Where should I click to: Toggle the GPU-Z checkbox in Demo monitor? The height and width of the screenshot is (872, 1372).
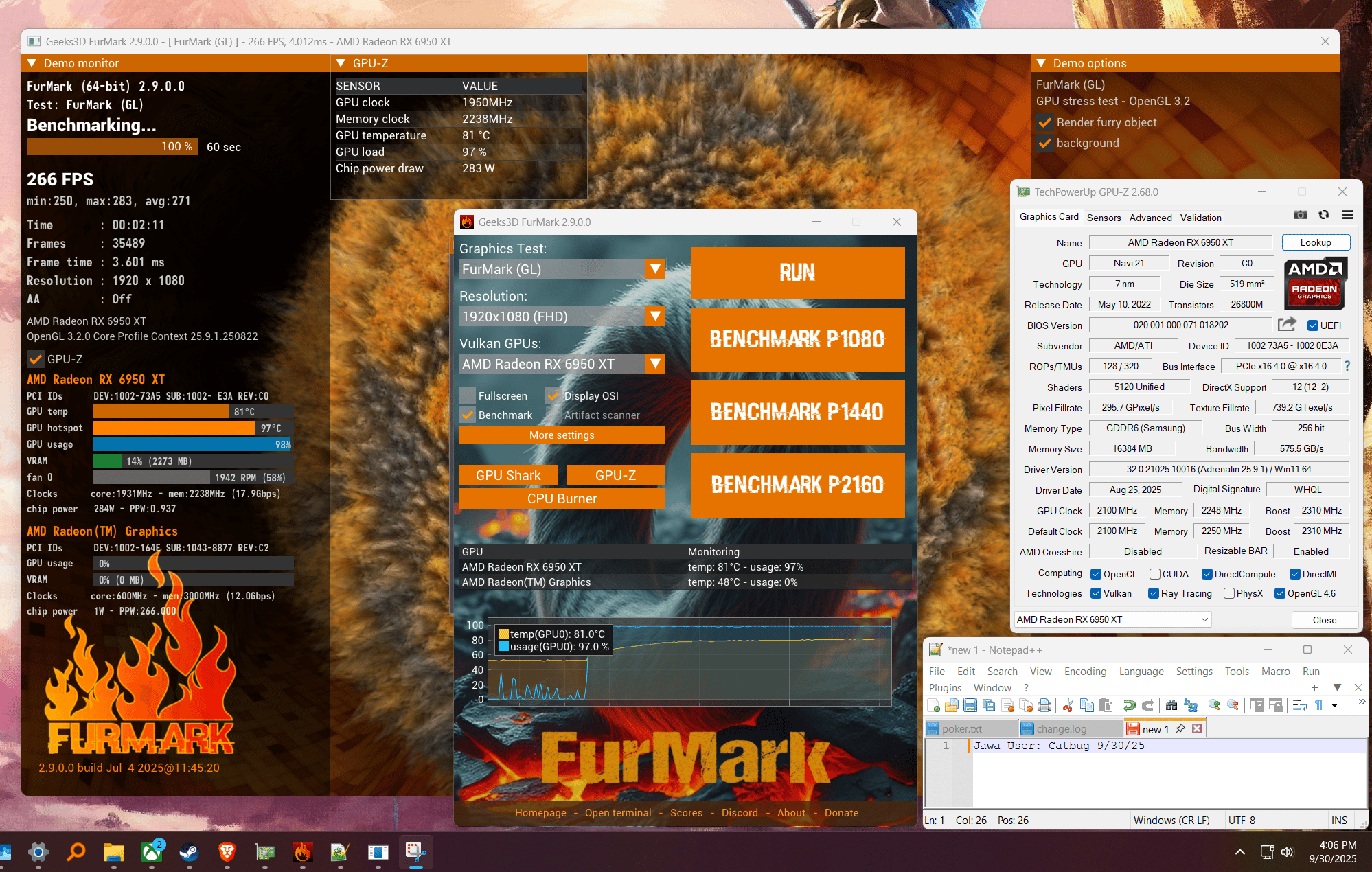(35, 359)
